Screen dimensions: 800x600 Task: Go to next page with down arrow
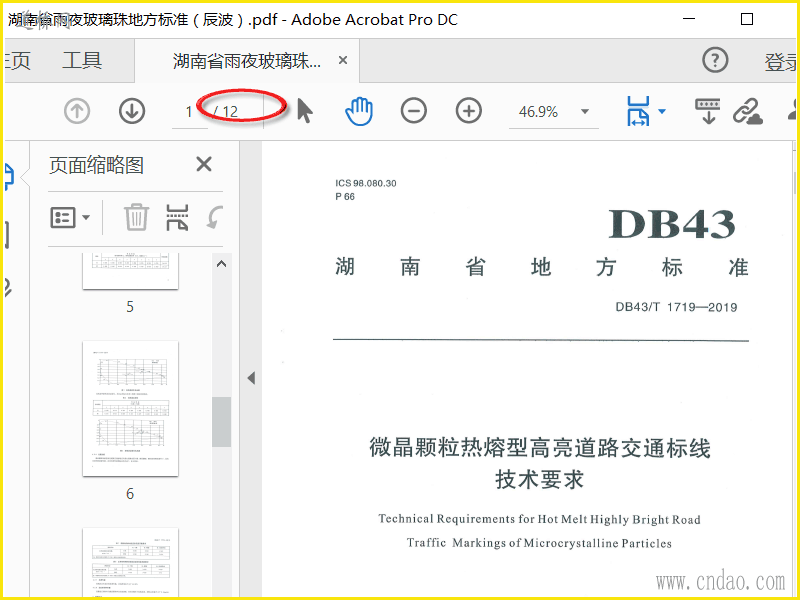coord(132,111)
